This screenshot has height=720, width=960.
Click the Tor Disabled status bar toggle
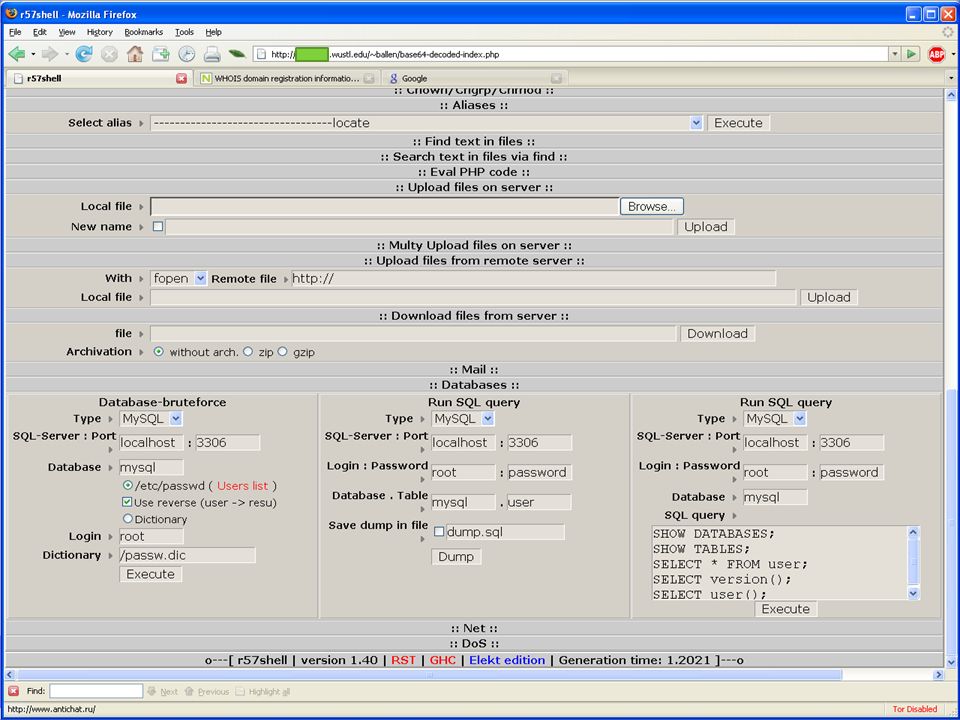[915, 709]
